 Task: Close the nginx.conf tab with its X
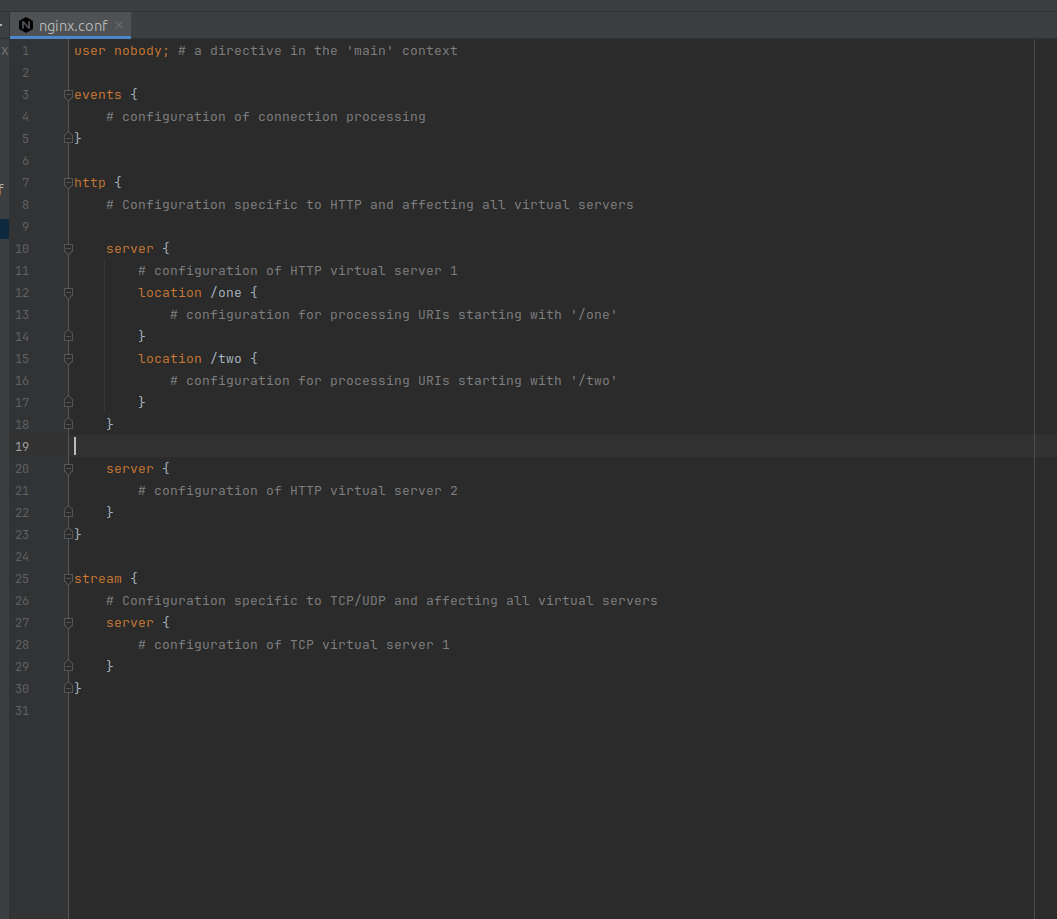(x=118, y=26)
